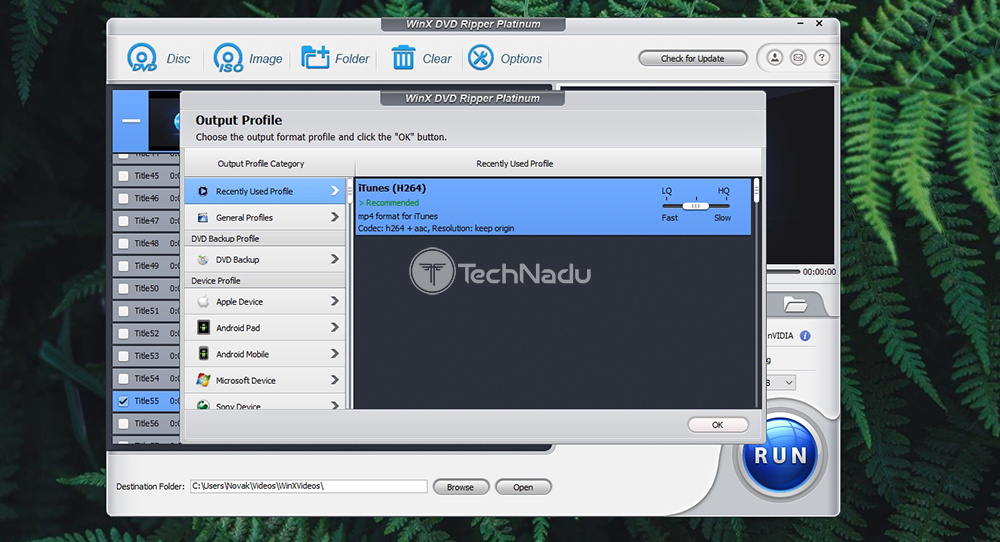
Task: Check the Title54 checkbox
Action: pos(123,379)
